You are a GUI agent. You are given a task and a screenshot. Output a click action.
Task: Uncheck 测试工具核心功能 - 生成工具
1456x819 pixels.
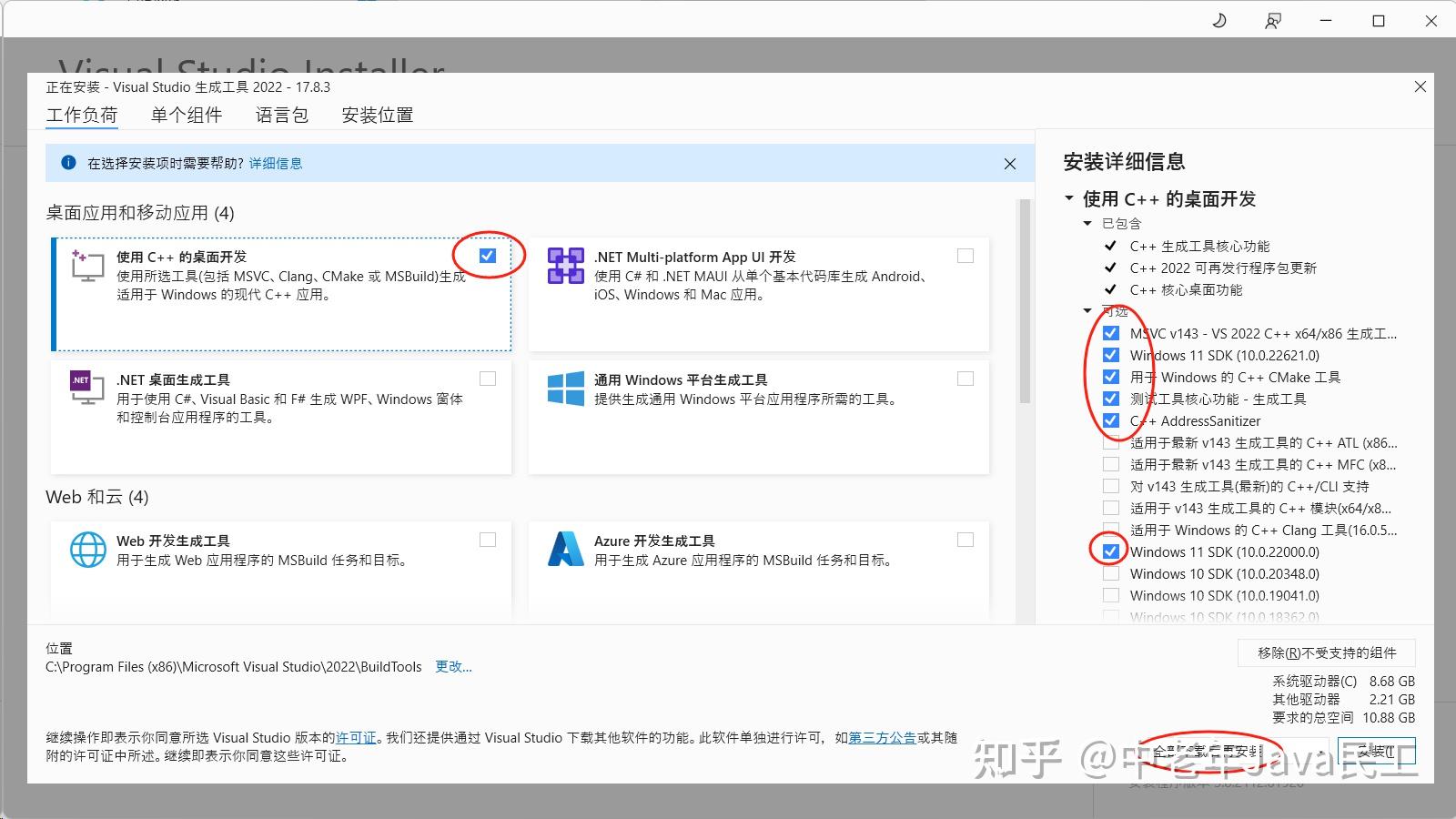(x=1111, y=399)
